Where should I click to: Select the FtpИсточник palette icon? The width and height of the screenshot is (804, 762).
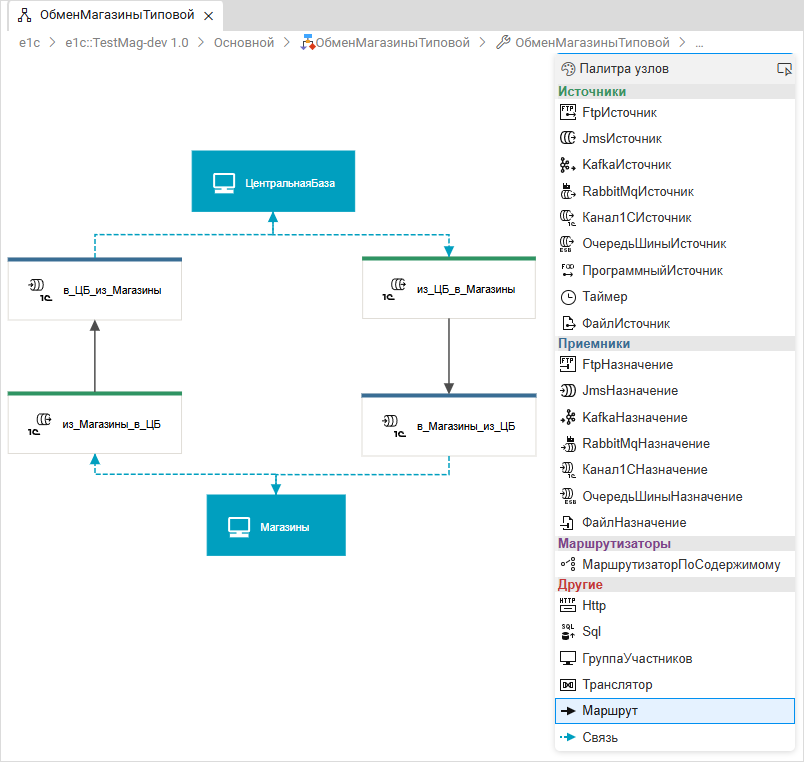pos(568,113)
